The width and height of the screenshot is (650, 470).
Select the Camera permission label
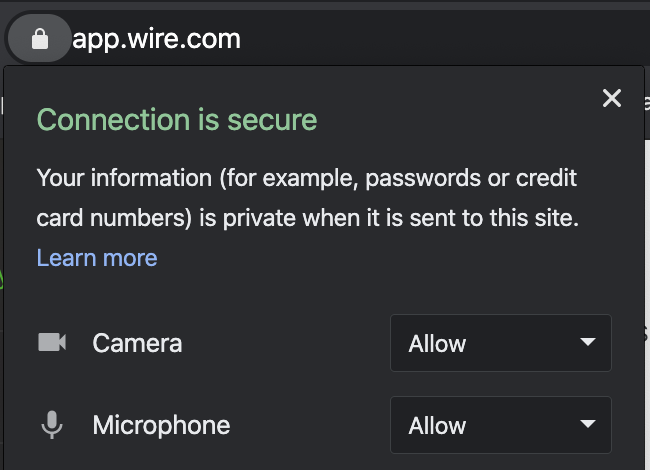(137, 343)
